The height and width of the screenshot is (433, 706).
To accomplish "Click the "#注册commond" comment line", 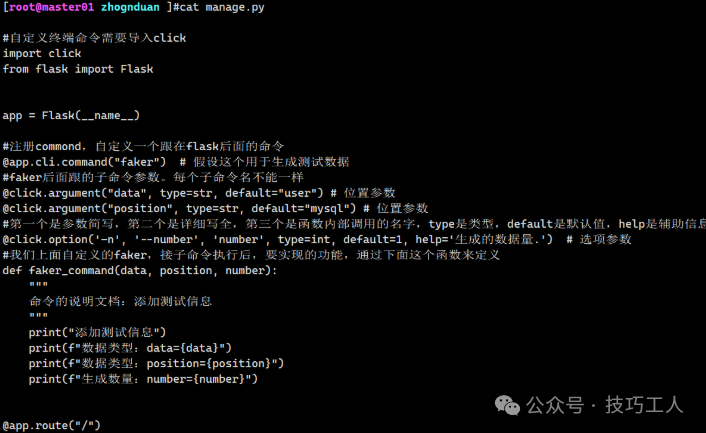I will click(143, 146).
